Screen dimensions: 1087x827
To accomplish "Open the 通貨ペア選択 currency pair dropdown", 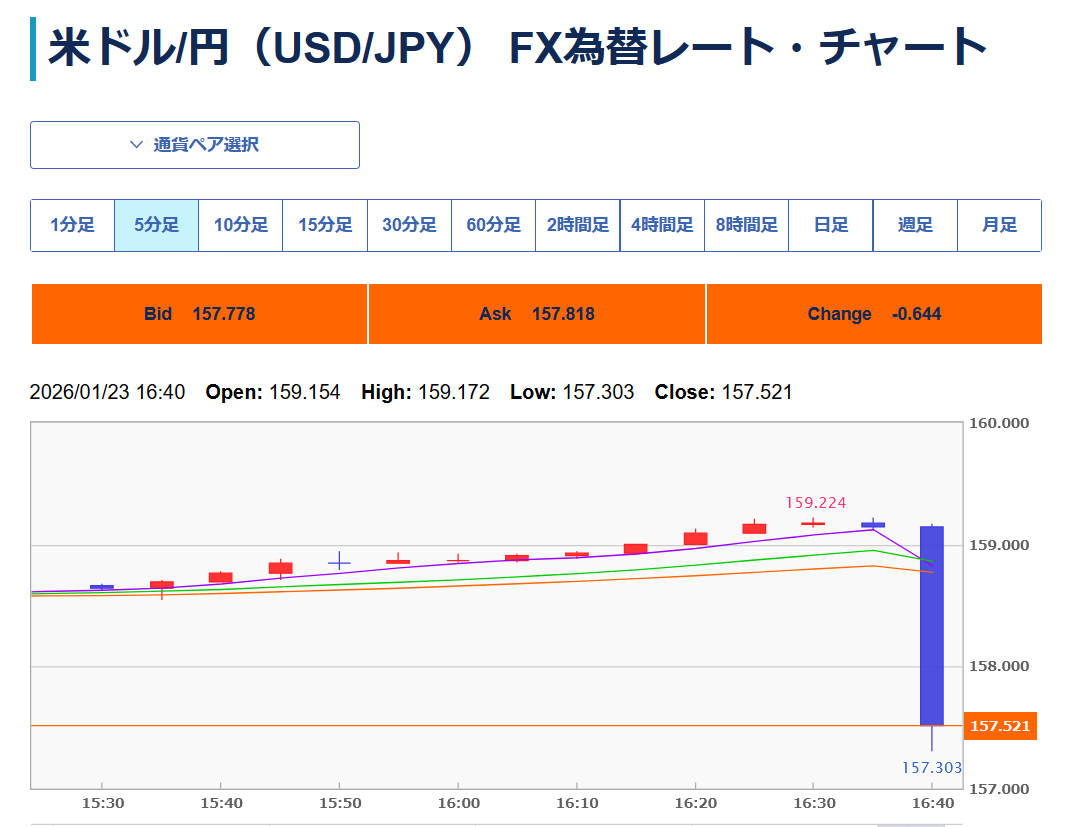I will click(x=195, y=145).
